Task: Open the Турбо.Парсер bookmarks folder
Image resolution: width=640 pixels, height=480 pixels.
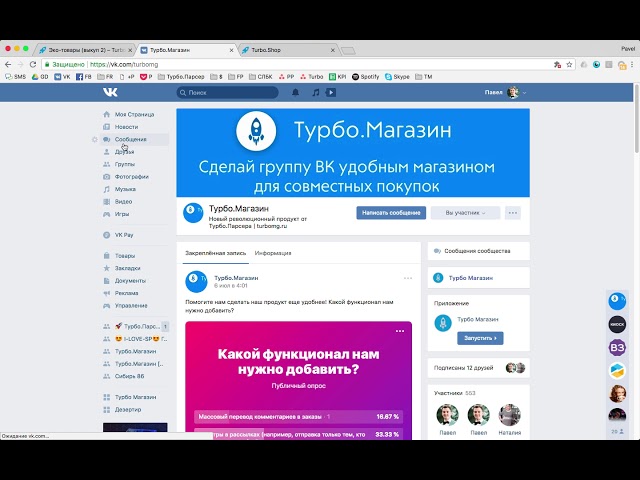Action: point(181,76)
